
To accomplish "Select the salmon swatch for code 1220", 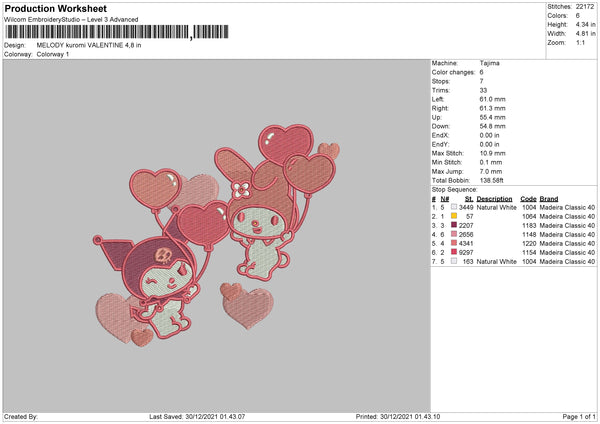I will 454,243.
